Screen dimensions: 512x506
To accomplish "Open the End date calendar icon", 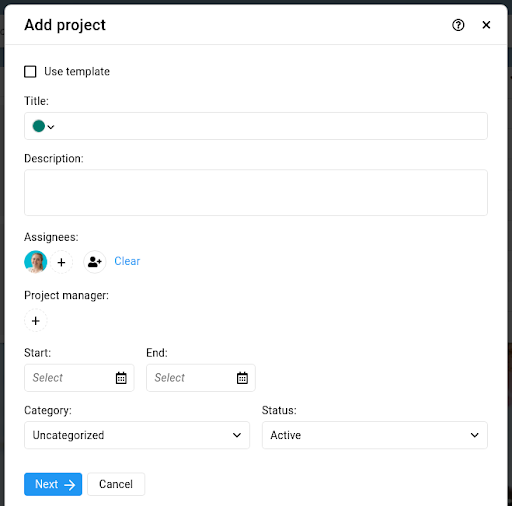I will pyautogui.click(x=242, y=378).
